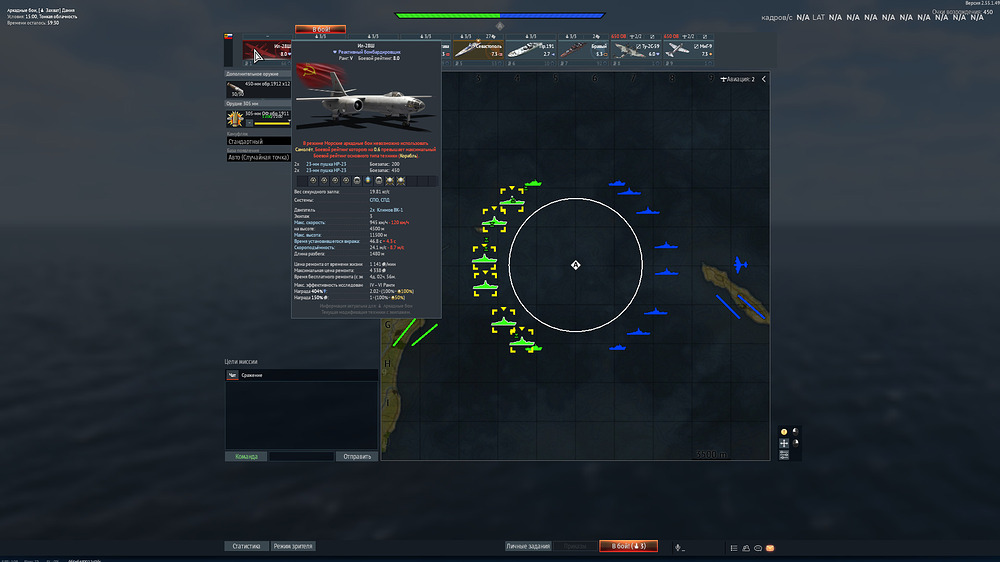
Task: Toggle the Команда chat channel
Action: (x=246, y=456)
